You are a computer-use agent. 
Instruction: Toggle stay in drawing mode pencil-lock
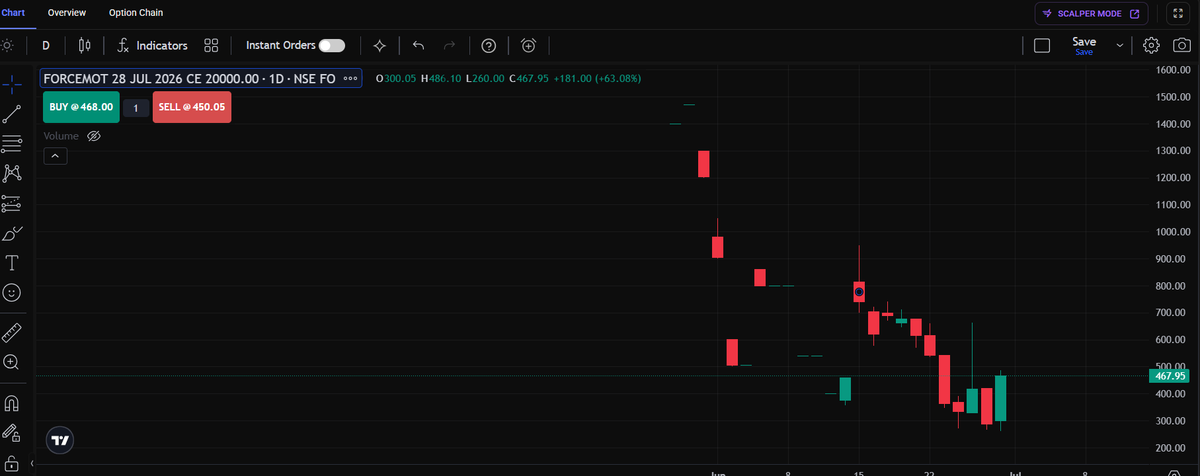point(12,433)
